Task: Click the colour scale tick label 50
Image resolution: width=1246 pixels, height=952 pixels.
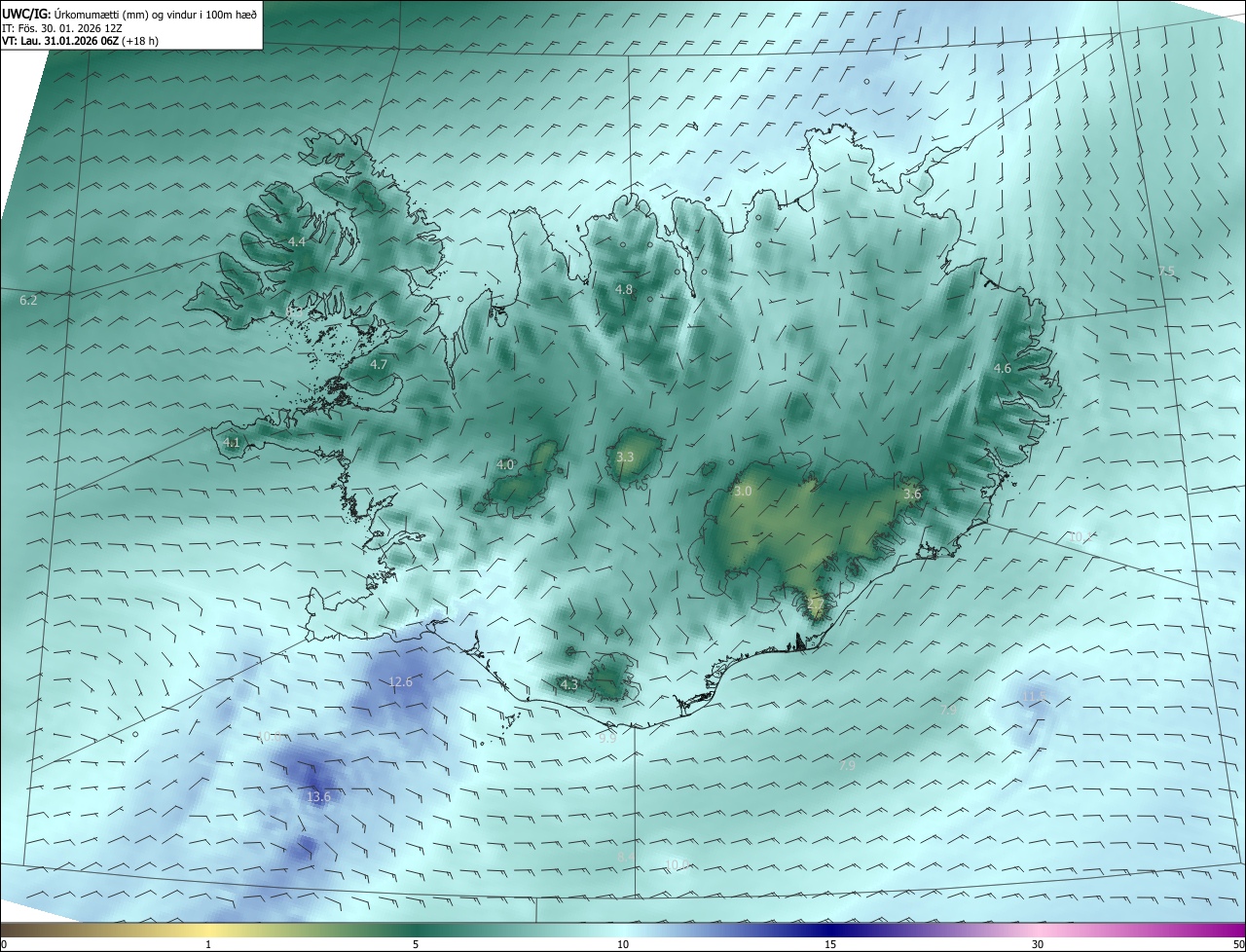Action: (x=1239, y=944)
